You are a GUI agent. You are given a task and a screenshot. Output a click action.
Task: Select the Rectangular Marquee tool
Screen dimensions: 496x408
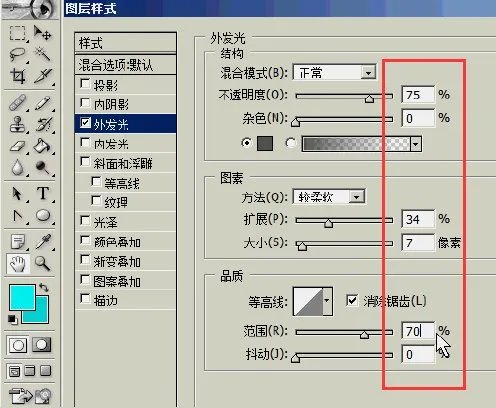point(17,33)
